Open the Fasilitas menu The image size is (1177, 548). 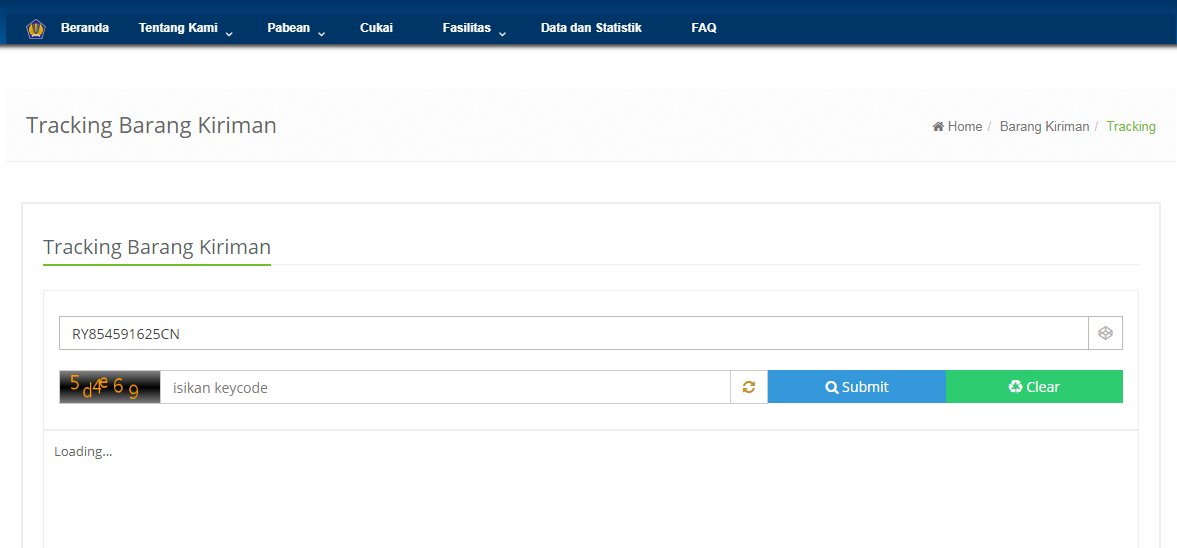[466, 28]
